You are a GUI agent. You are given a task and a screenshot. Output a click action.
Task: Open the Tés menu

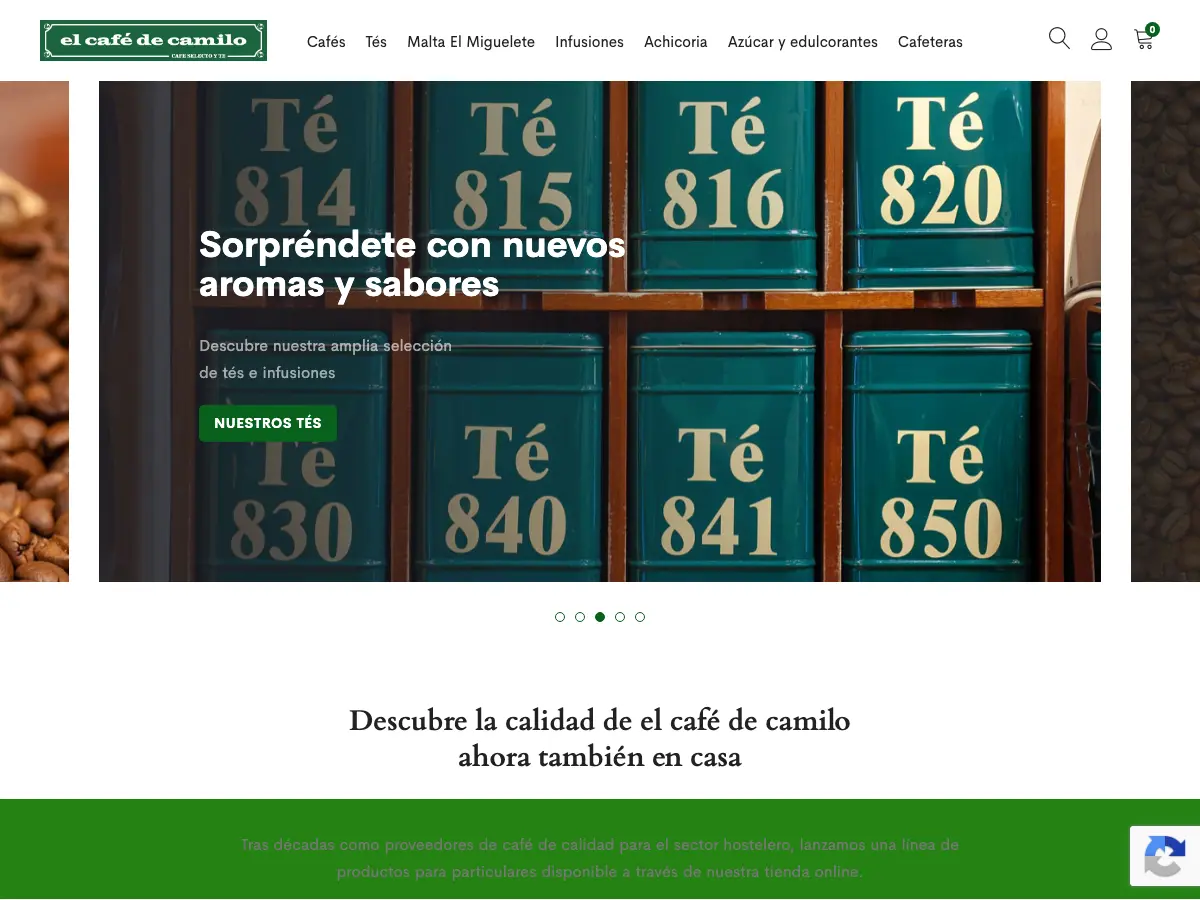coord(376,42)
